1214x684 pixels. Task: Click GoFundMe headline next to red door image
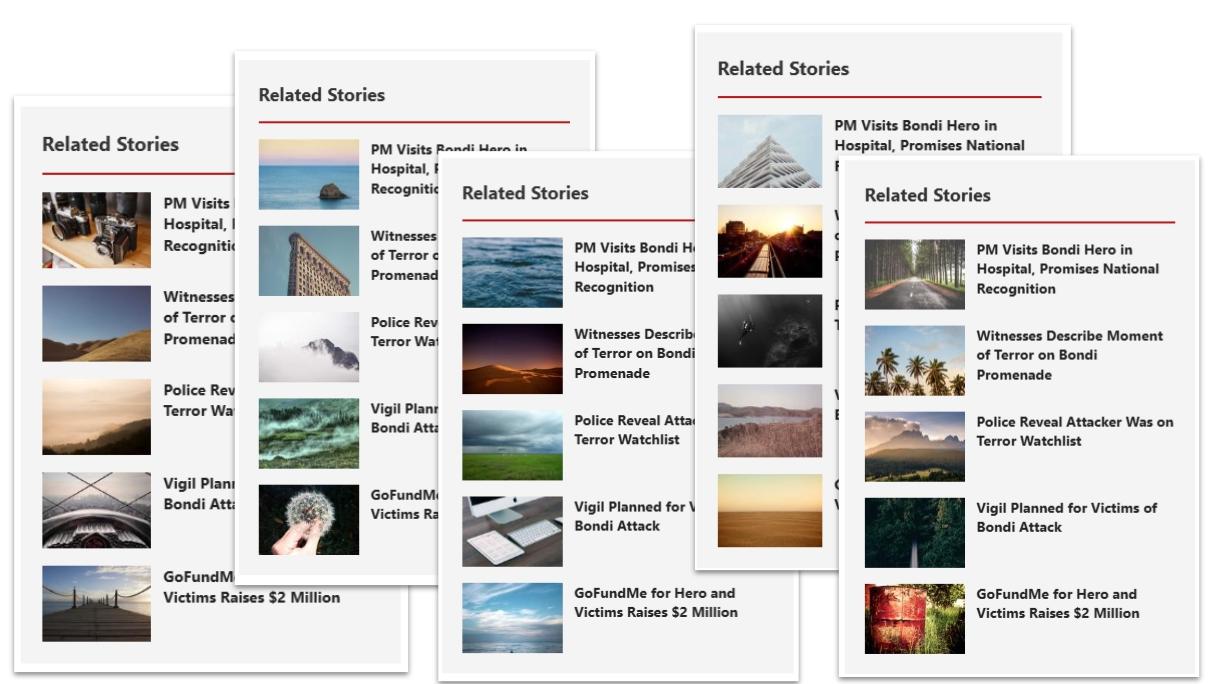coord(1057,603)
